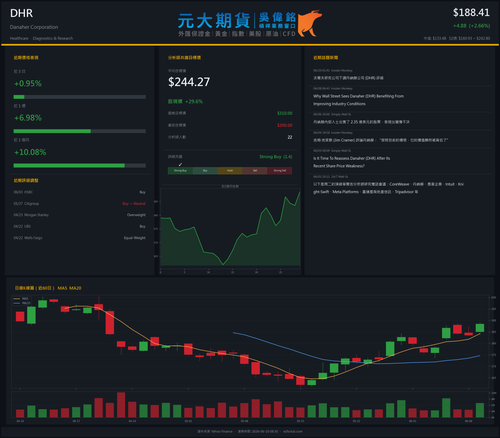Click the $244.27 average target price

pyautogui.click(x=189, y=82)
